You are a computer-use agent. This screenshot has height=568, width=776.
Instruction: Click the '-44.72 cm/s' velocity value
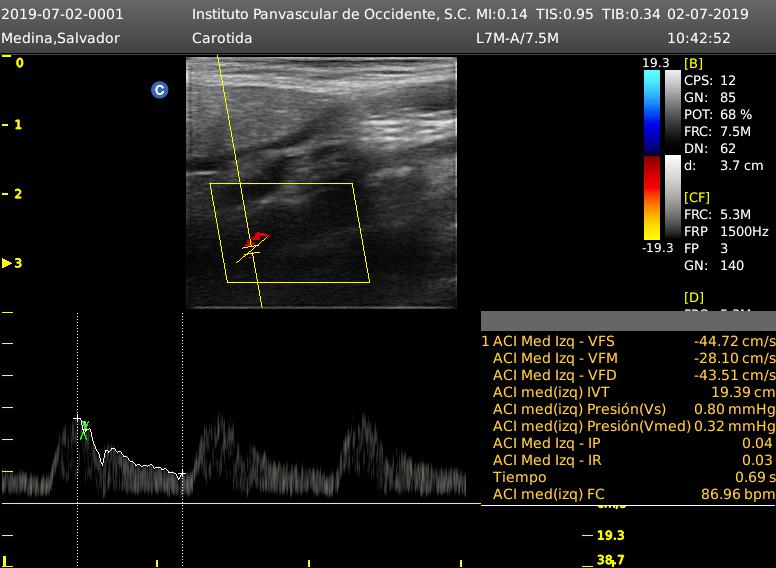pyautogui.click(x=734, y=341)
